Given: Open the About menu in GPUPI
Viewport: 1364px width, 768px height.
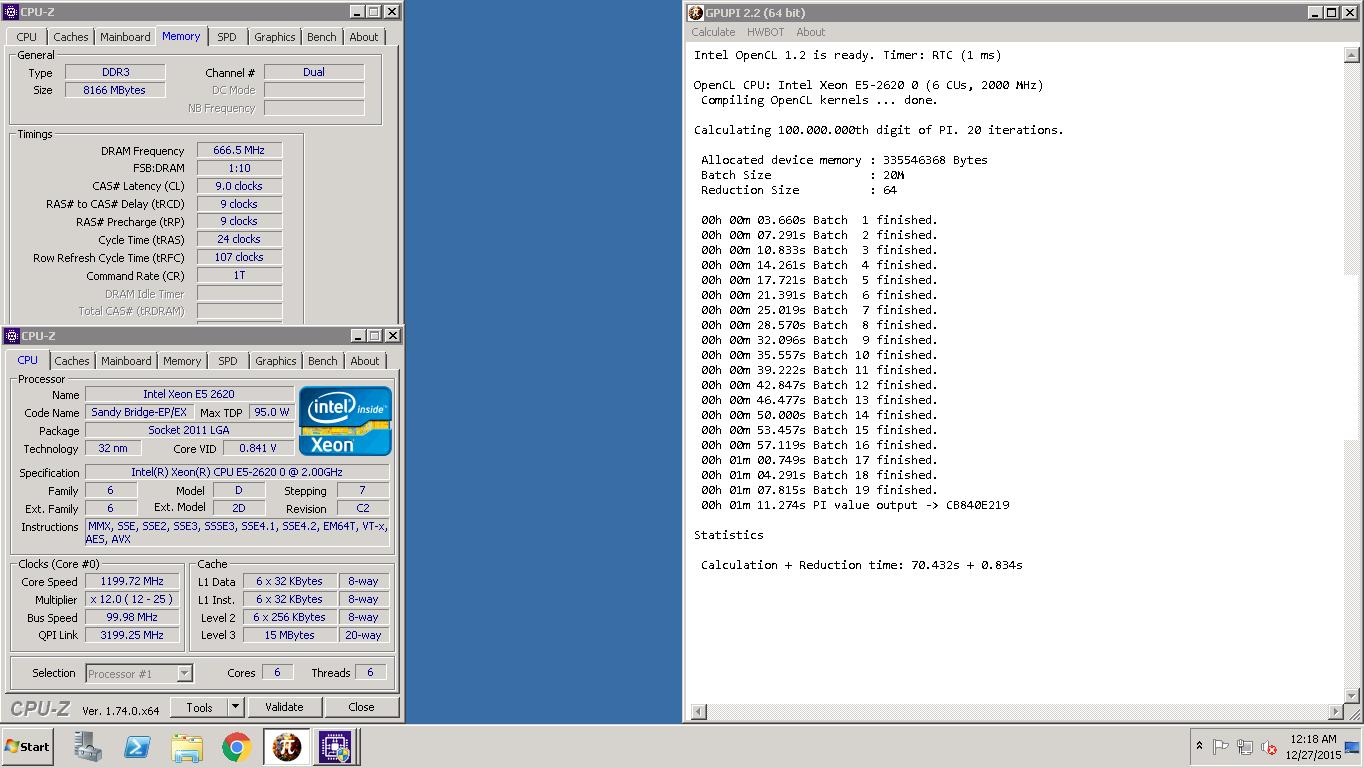Looking at the screenshot, I should point(810,32).
